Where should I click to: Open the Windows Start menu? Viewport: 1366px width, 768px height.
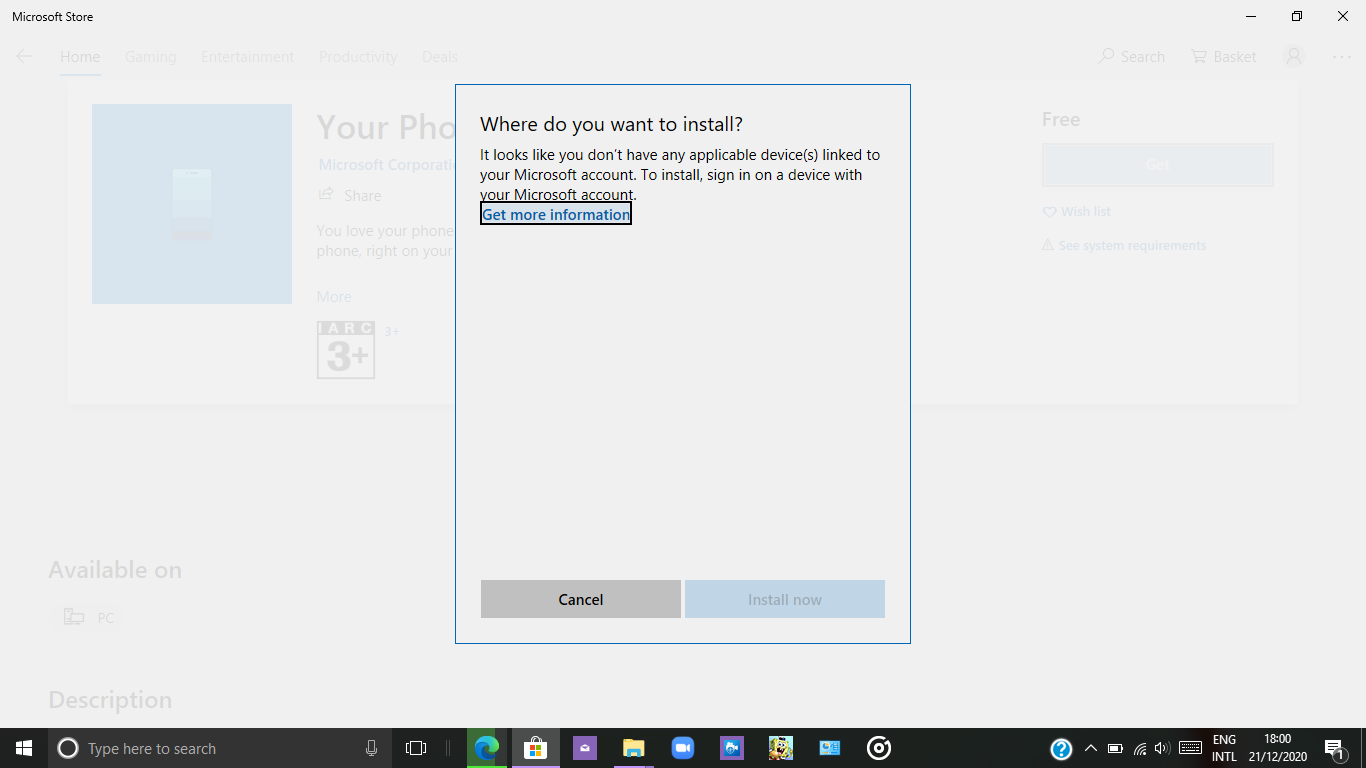click(x=24, y=748)
